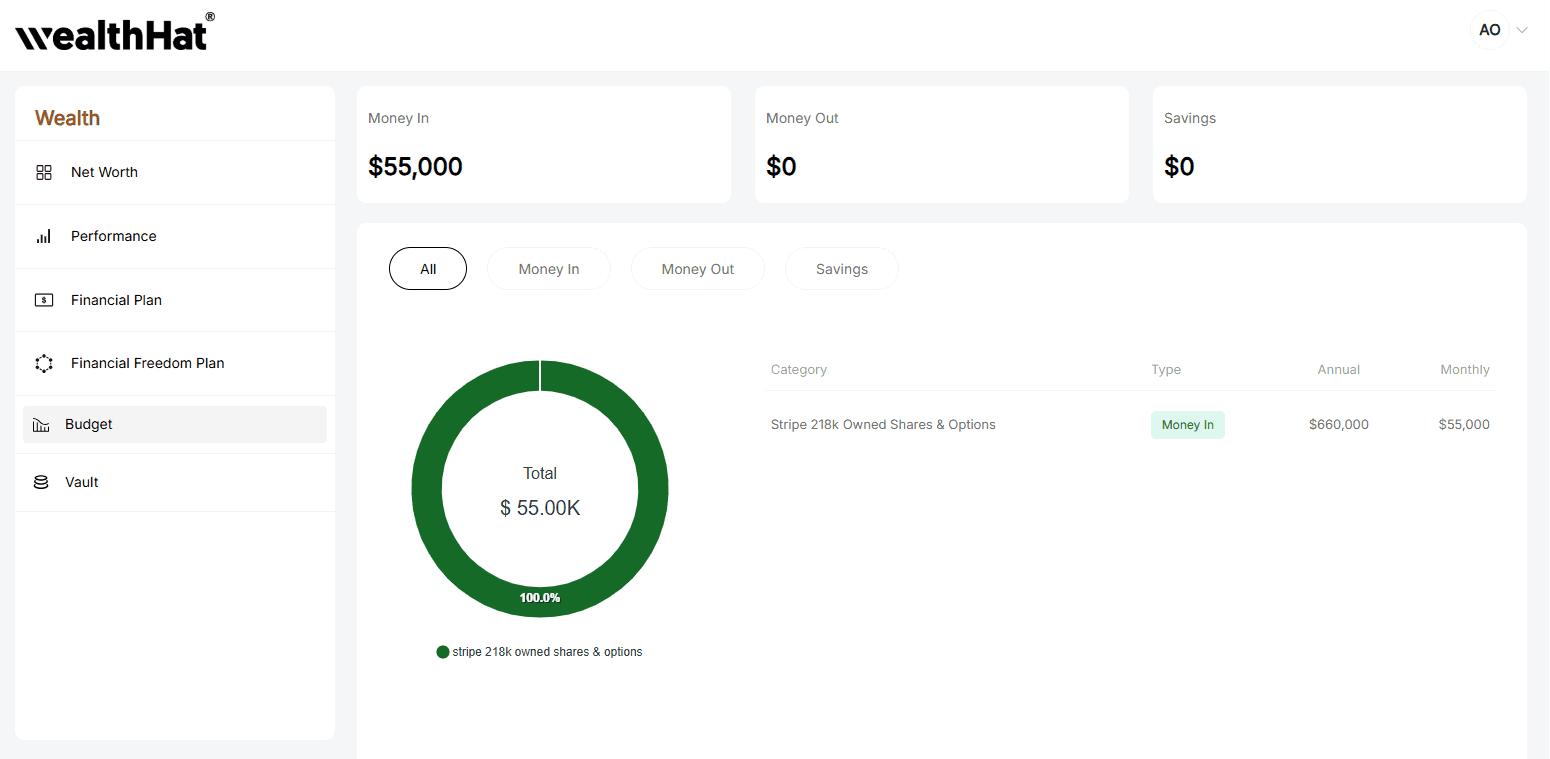1550x759 pixels.
Task: Expand the account dropdown chevron
Action: (1522, 30)
